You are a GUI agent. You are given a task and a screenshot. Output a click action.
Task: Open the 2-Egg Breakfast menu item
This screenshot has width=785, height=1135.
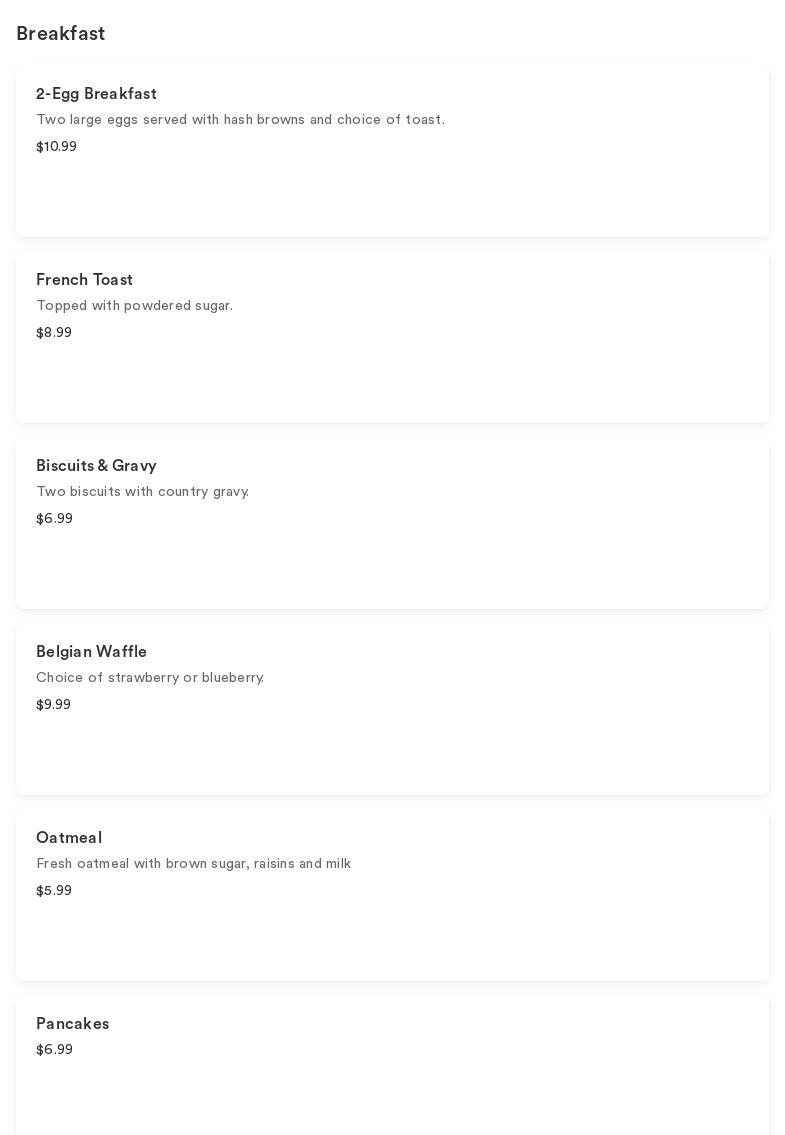coord(96,94)
